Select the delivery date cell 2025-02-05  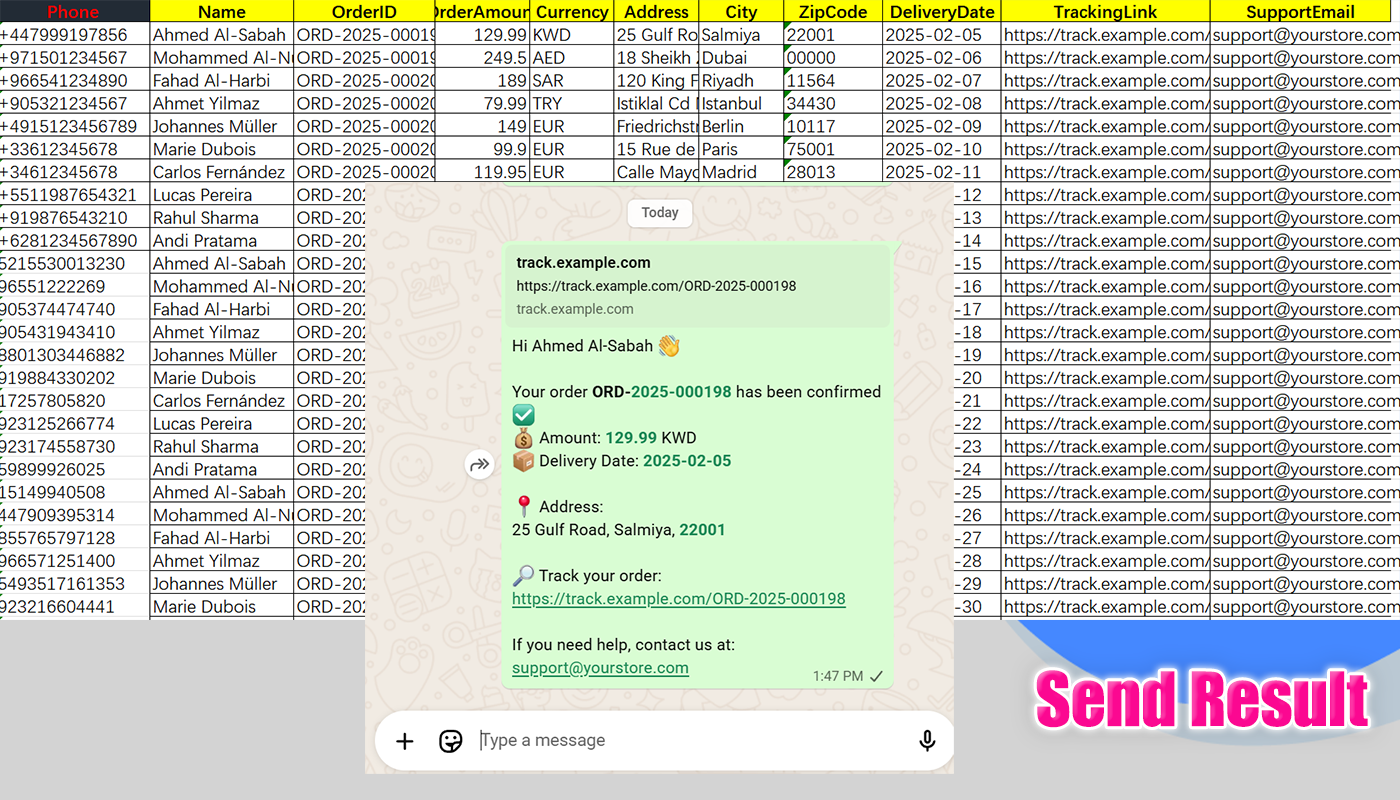click(942, 35)
